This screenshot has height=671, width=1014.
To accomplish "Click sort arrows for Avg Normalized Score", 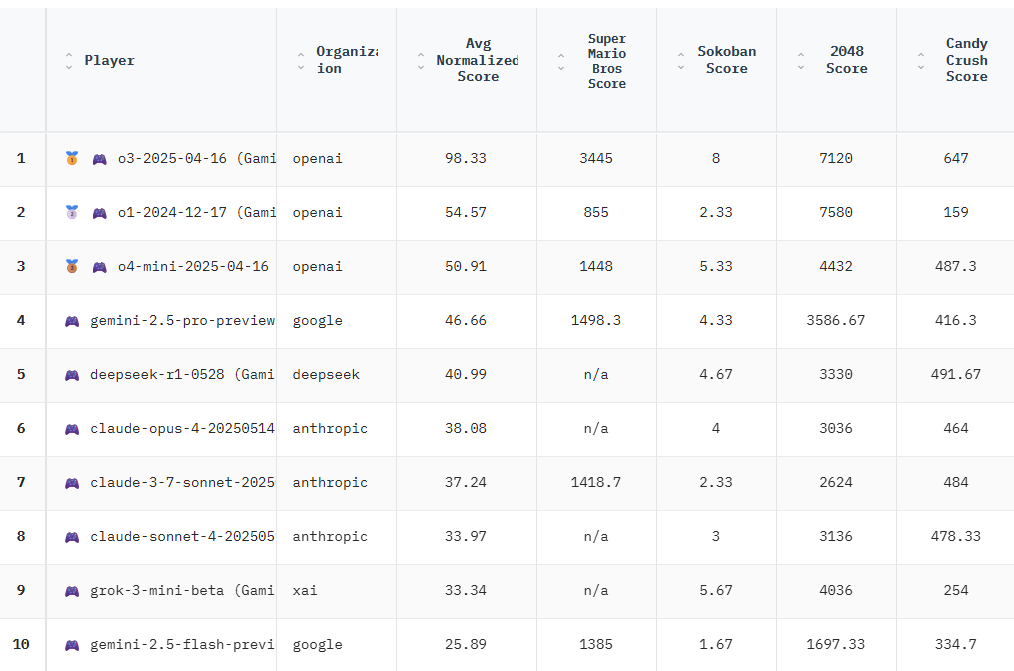I will [x=421, y=61].
